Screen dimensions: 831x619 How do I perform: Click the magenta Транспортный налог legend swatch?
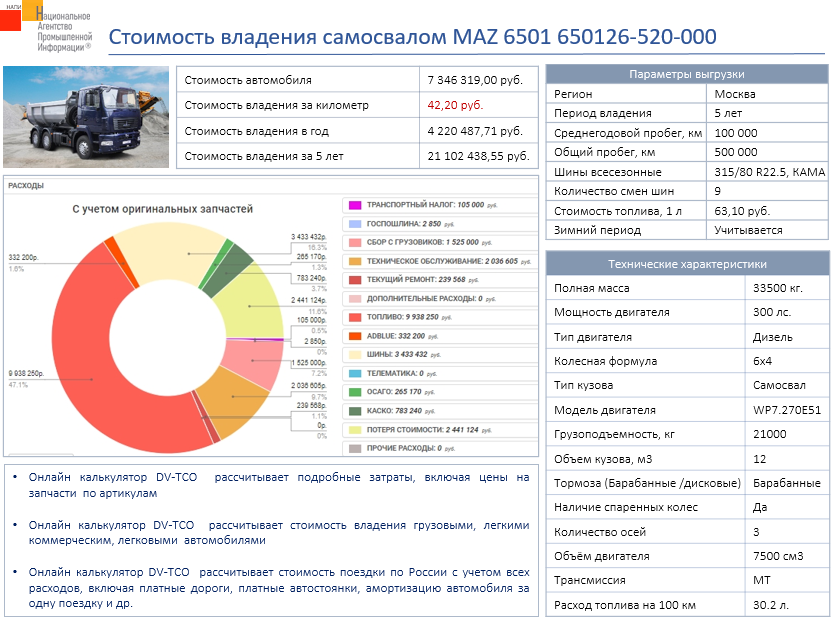tap(354, 205)
